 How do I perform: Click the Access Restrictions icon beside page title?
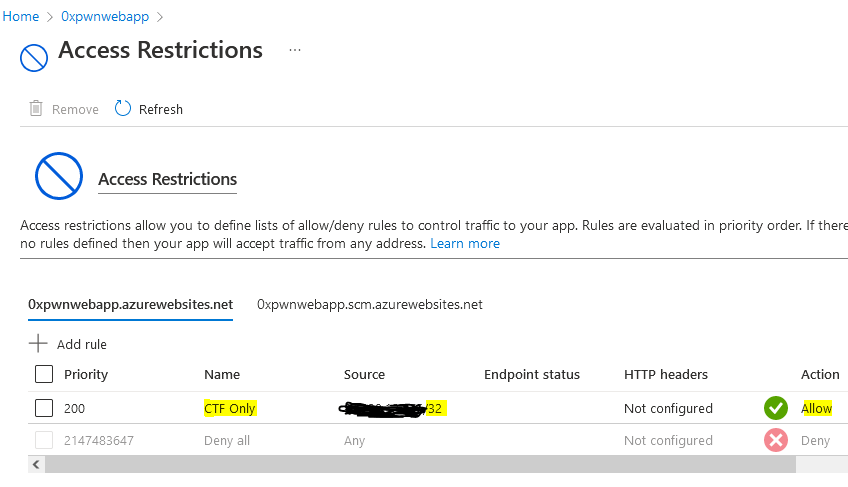pos(34,58)
